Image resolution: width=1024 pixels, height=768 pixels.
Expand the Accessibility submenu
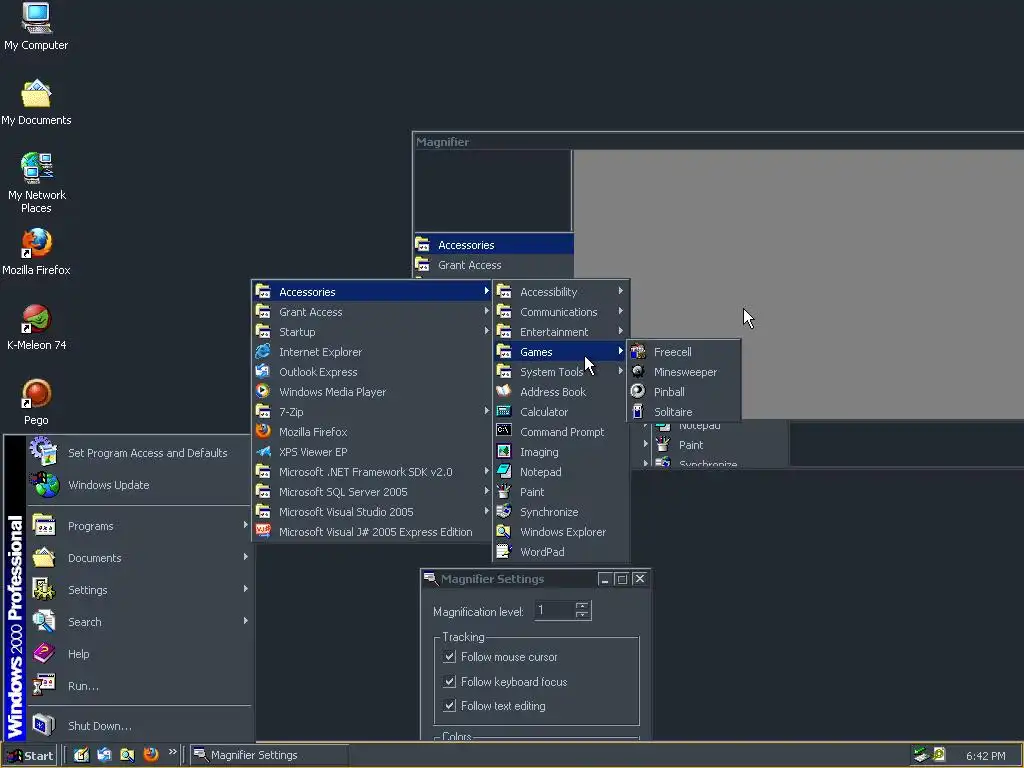[561, 292]
